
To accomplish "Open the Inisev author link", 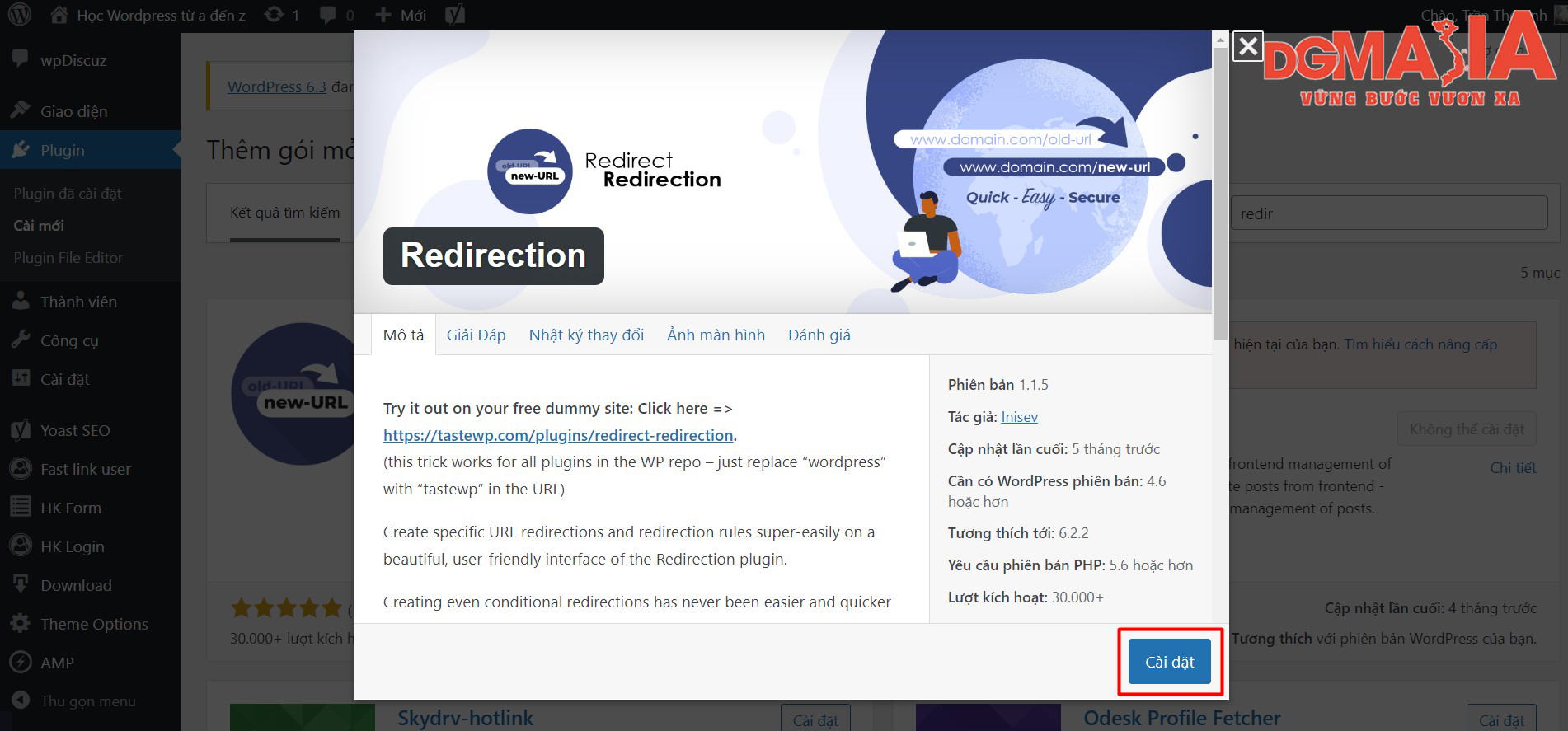I will tap(1019, 417).
